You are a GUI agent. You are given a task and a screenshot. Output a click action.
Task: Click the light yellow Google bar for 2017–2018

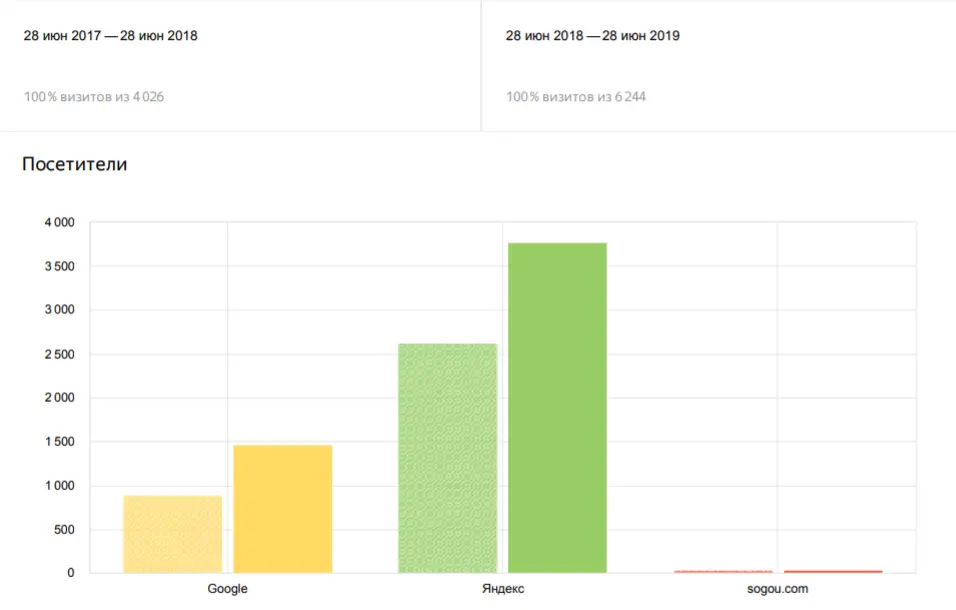(173, 534)
